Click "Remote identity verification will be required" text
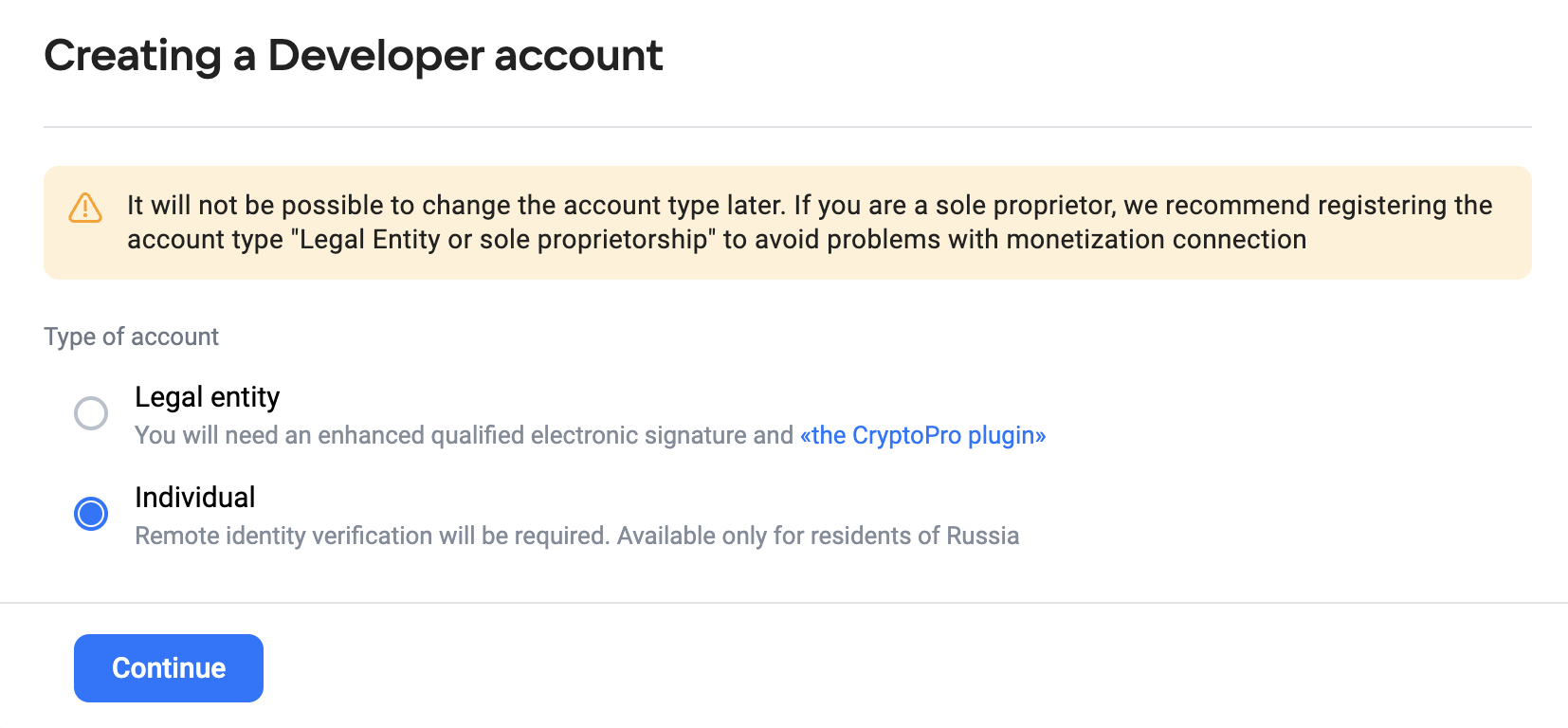This screenshot has width=1568, height=728. pos(372,536)
